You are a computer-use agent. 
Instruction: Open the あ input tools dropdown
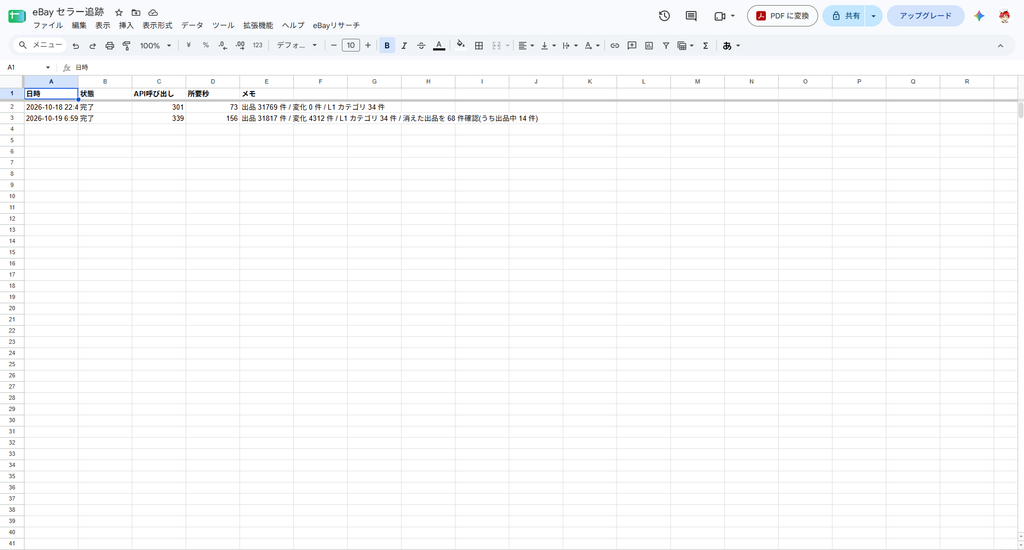731,46
